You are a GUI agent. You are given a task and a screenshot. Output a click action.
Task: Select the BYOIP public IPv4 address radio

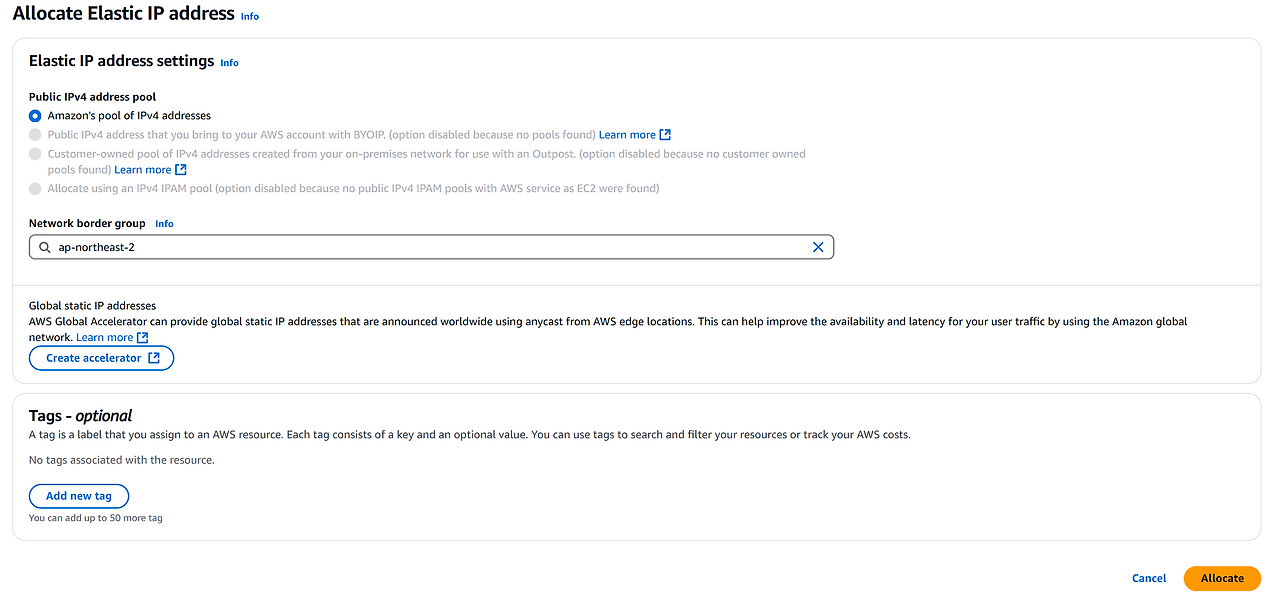point(35,135)
